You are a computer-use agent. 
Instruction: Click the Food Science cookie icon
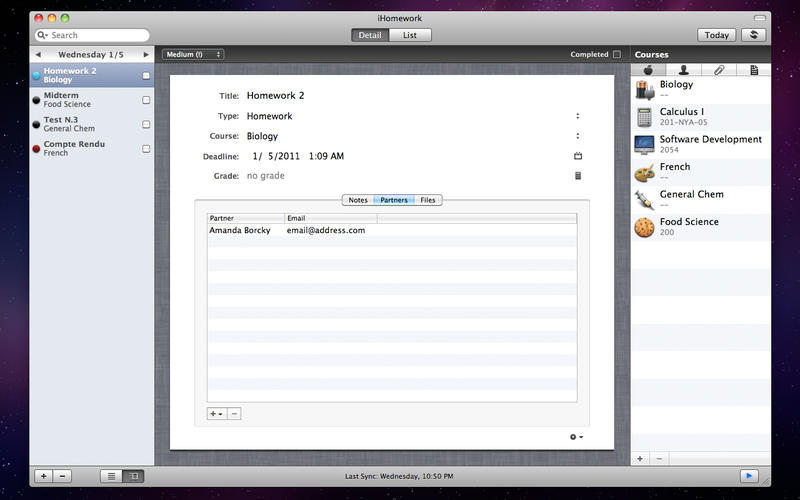point(644,227)
